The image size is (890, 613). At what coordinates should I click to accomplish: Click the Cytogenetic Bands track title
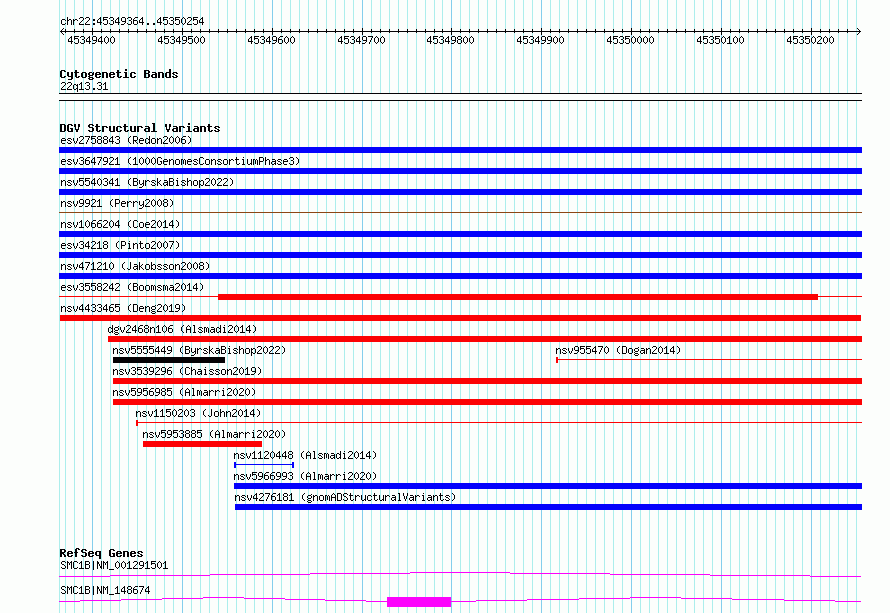[119, 74]
